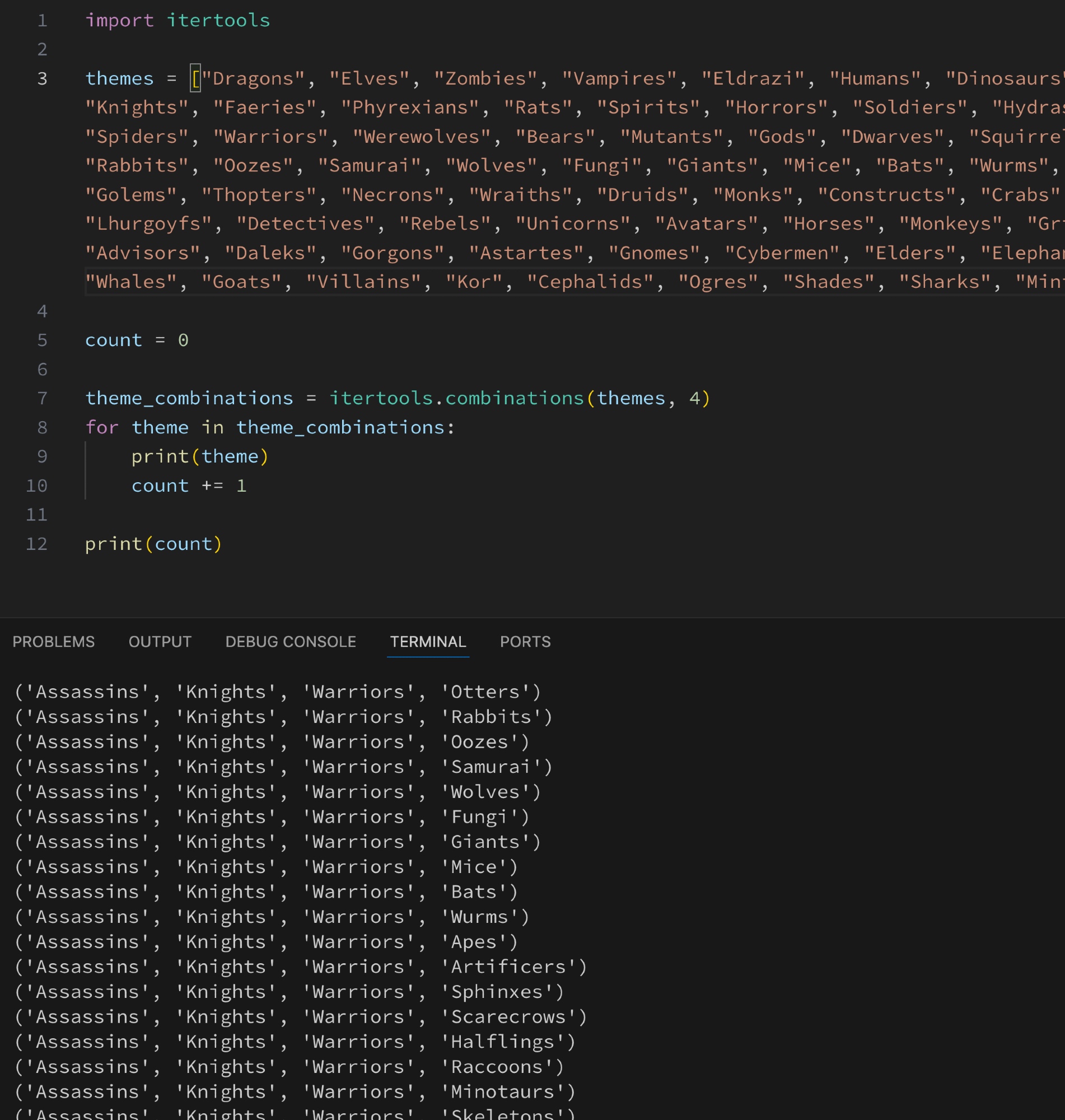
Task: Click line number 12 in the gutter
Action: pyautogui.click(x=37, y=544)
